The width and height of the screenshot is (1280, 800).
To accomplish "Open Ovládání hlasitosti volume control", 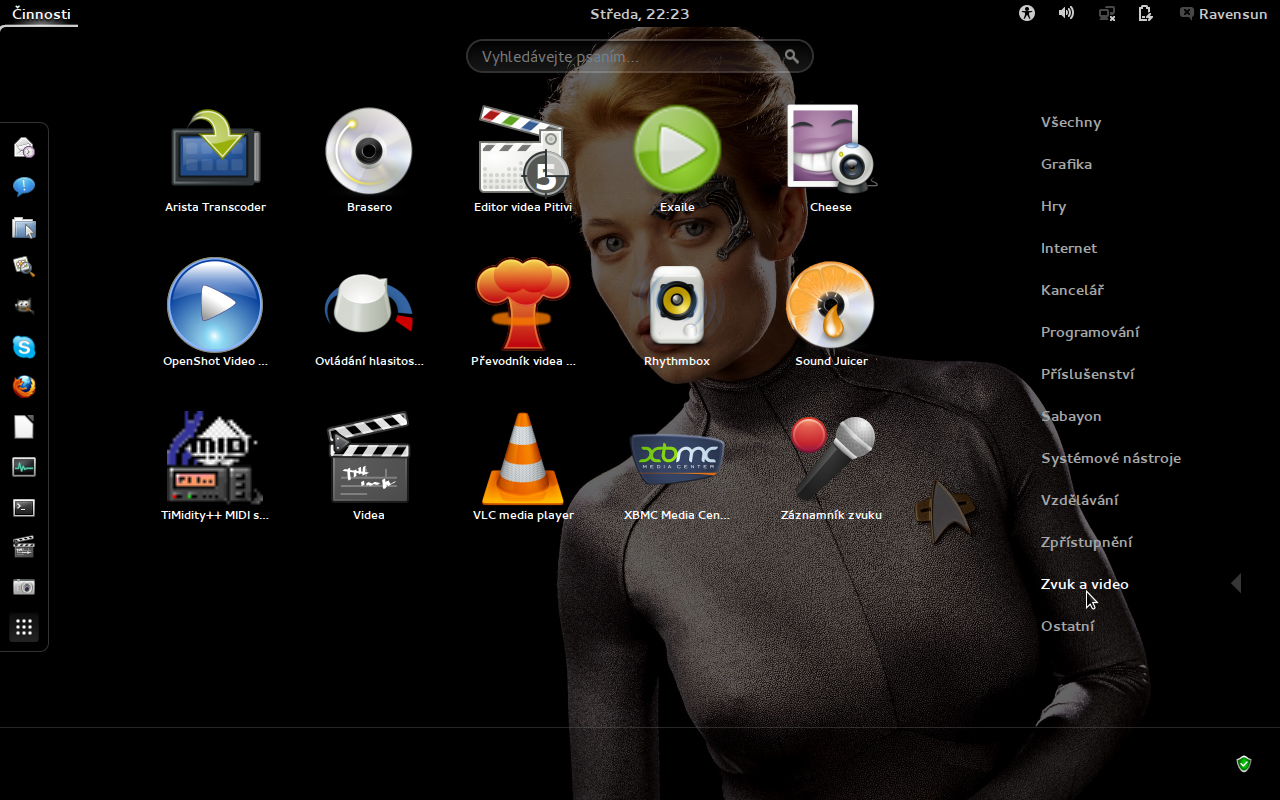I will [369, 314].
